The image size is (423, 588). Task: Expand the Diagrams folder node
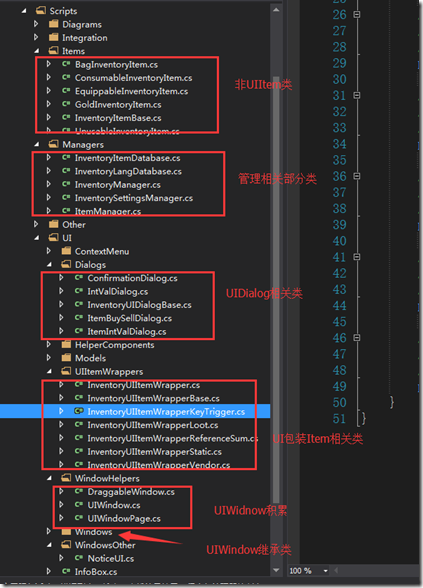coord(36,24)
